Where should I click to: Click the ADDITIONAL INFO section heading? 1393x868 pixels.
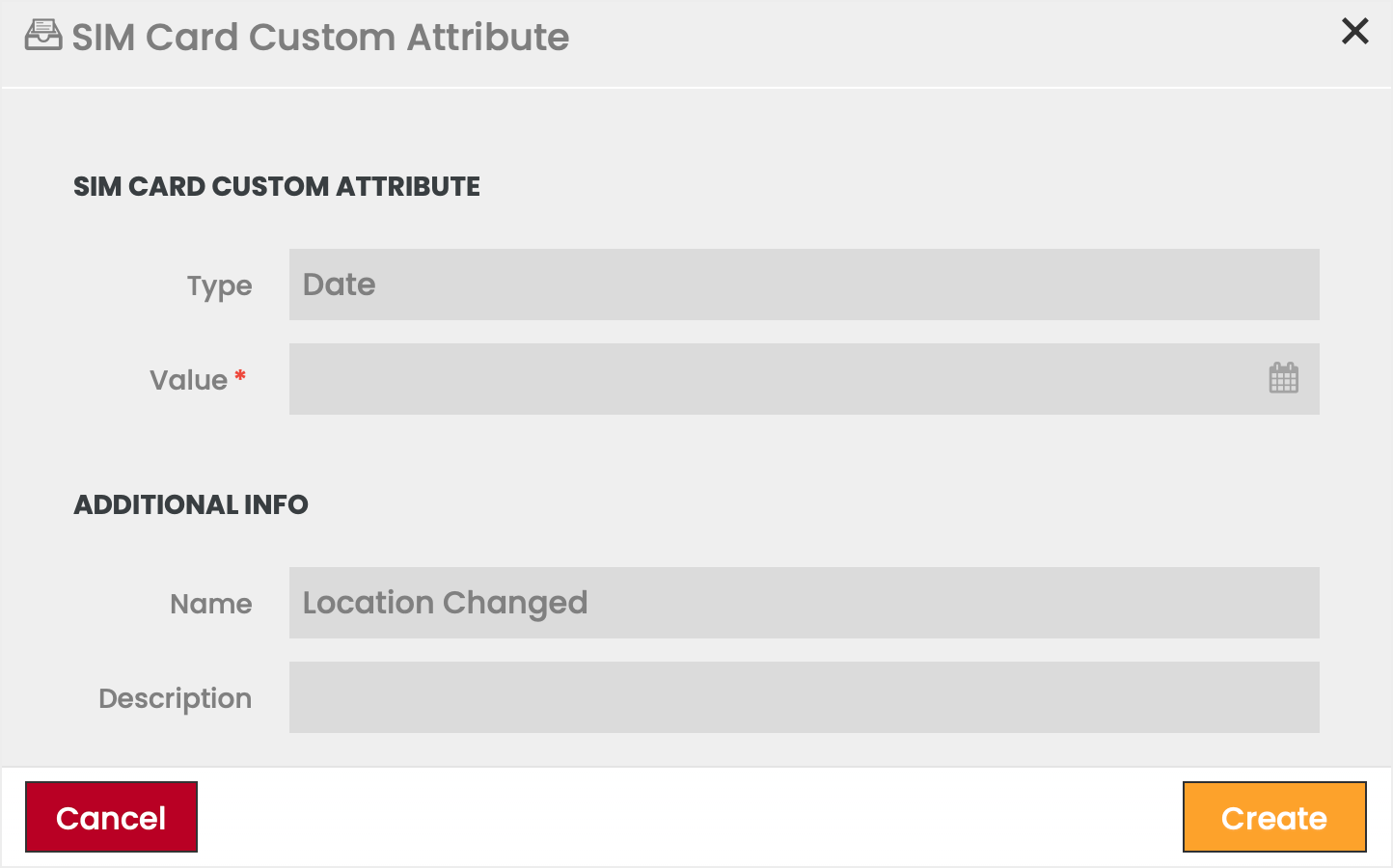pos(191,504)
